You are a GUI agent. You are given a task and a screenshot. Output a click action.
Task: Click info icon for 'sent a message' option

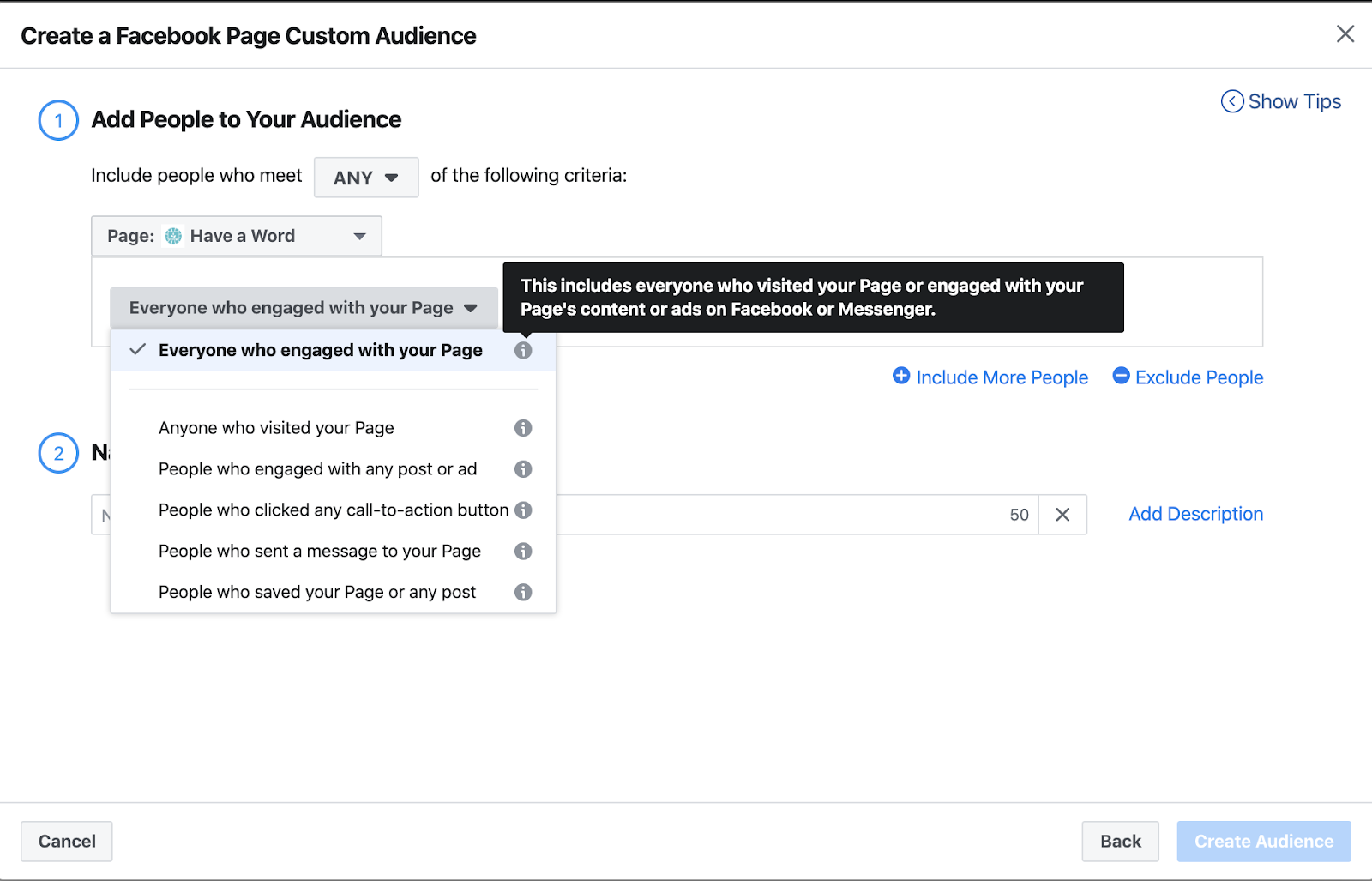[523, 552]
